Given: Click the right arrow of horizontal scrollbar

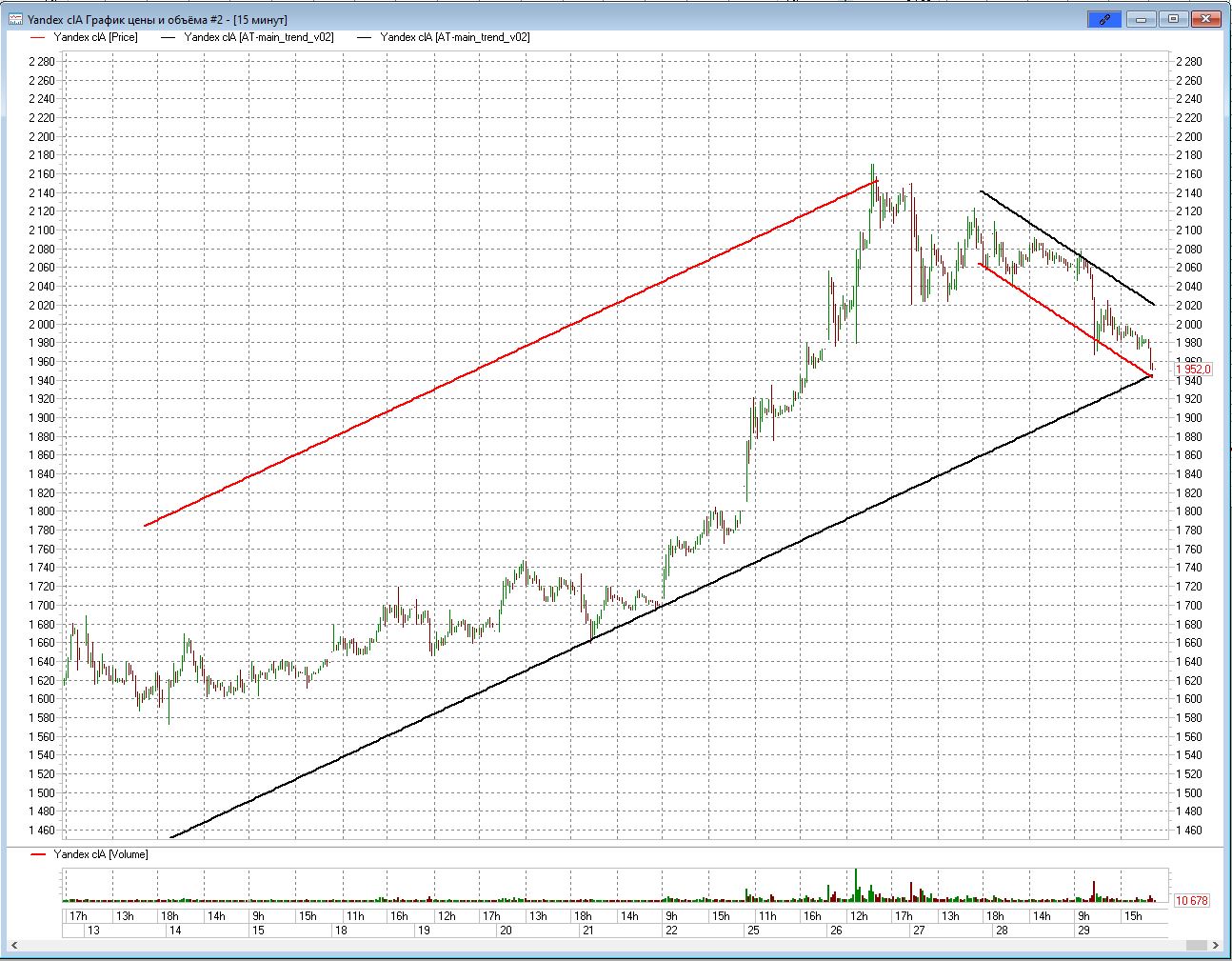Looking at the screenshot, I should pos(1215,945).
